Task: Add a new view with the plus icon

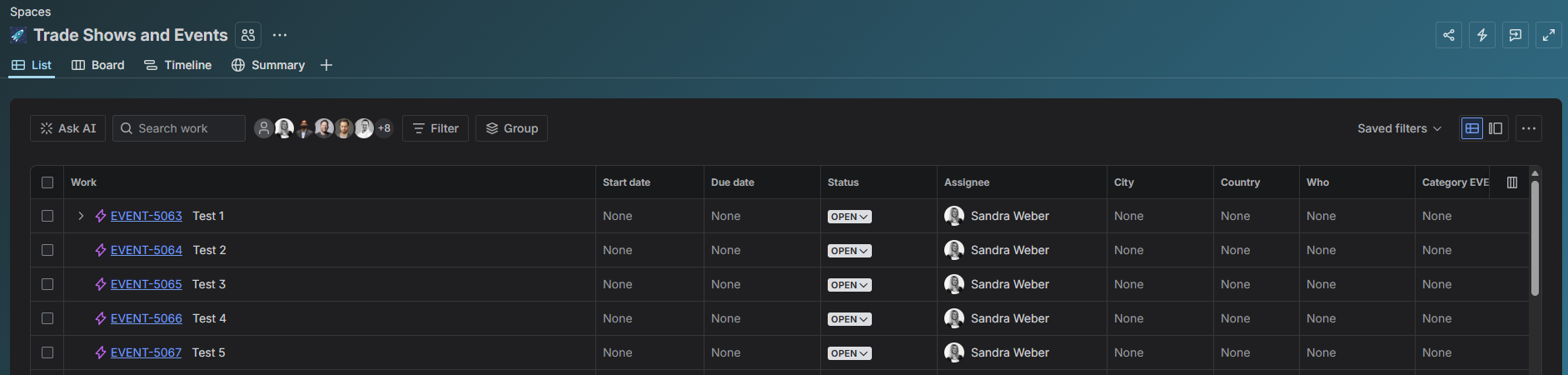Action: click(x=326, y=65)
